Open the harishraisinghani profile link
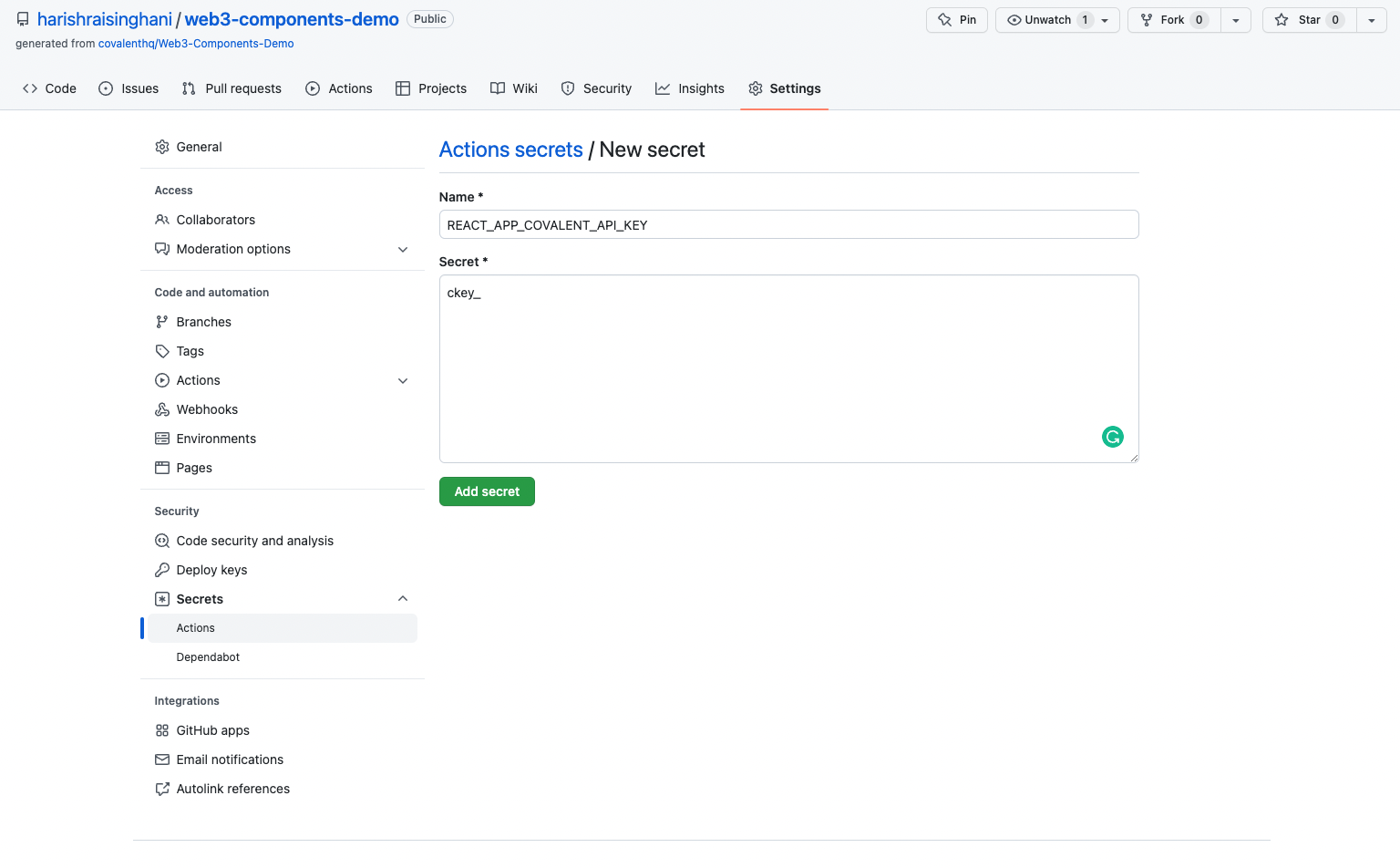This screenshot has width=1400, height=868. pyautogui.click(x=105, y=19)
